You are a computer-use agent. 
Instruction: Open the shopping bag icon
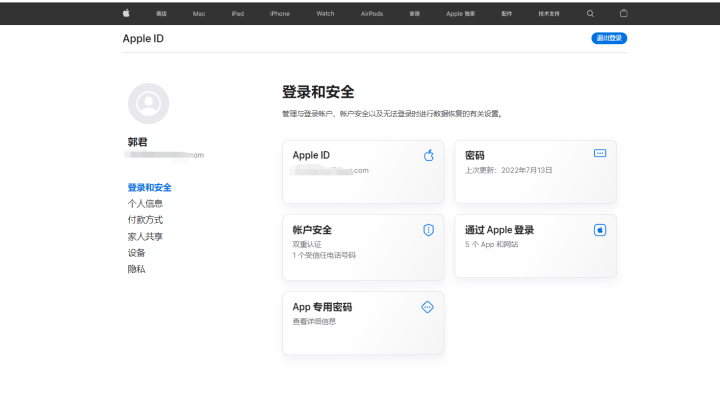click(623, 13)
